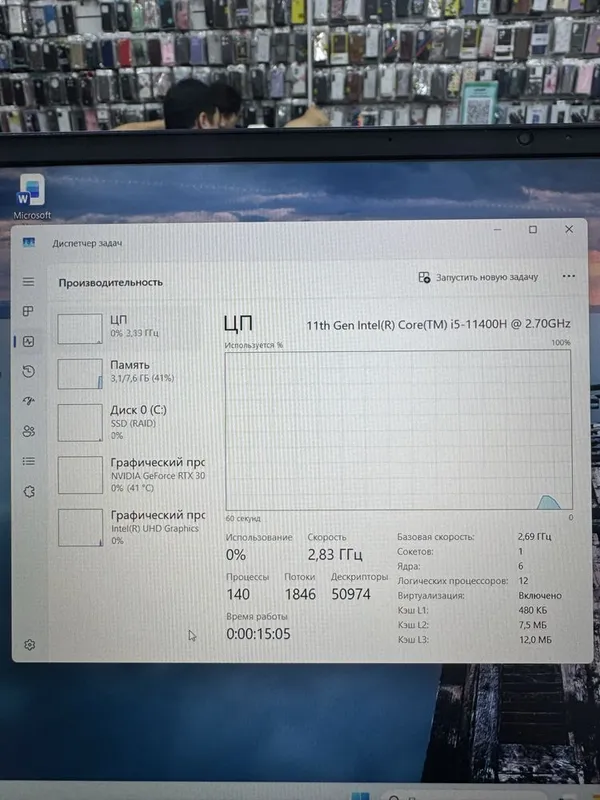Select the Память performance entry
The image size is (600, 800).
coord(131,373)
